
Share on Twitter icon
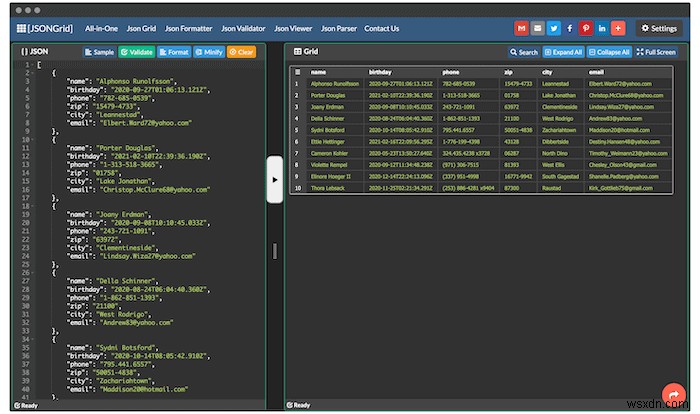[x=554, y=28]
